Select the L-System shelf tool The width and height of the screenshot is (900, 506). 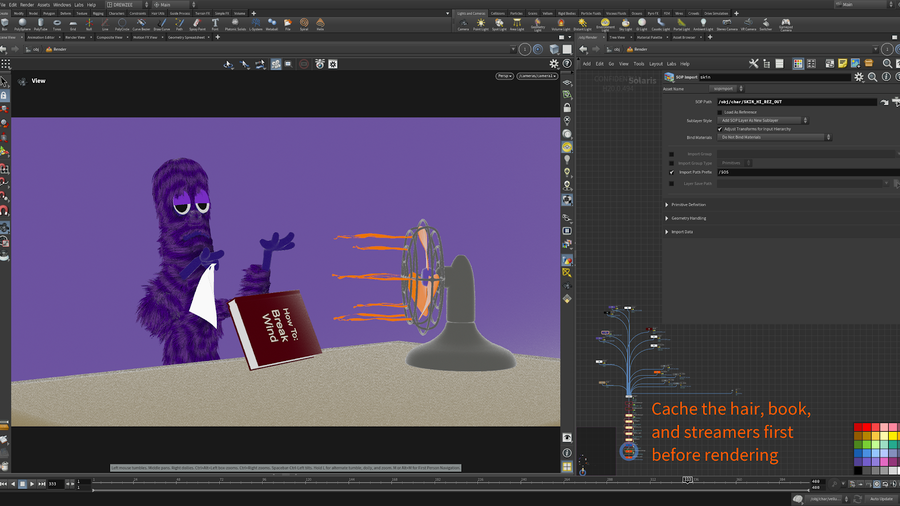(x=255, y=25)
